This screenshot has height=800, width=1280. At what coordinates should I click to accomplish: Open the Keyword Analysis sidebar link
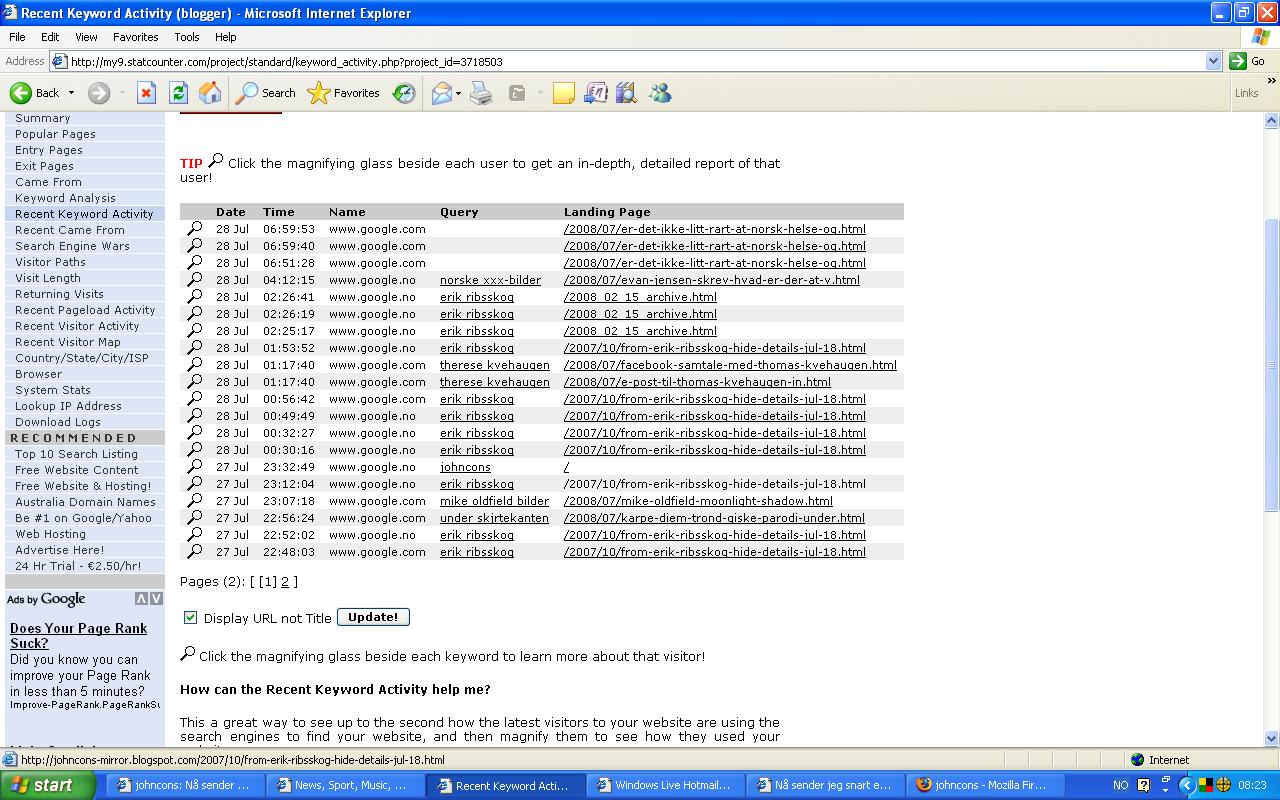point(65,198)
